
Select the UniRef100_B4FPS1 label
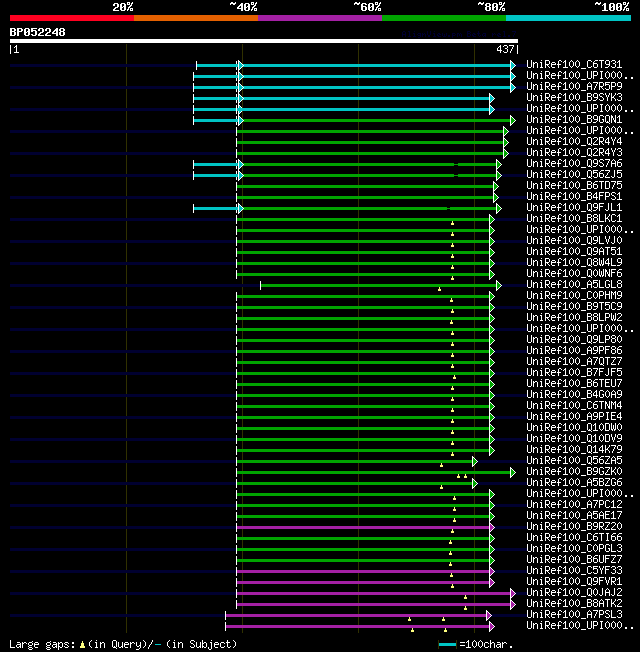tap(574, 196)
